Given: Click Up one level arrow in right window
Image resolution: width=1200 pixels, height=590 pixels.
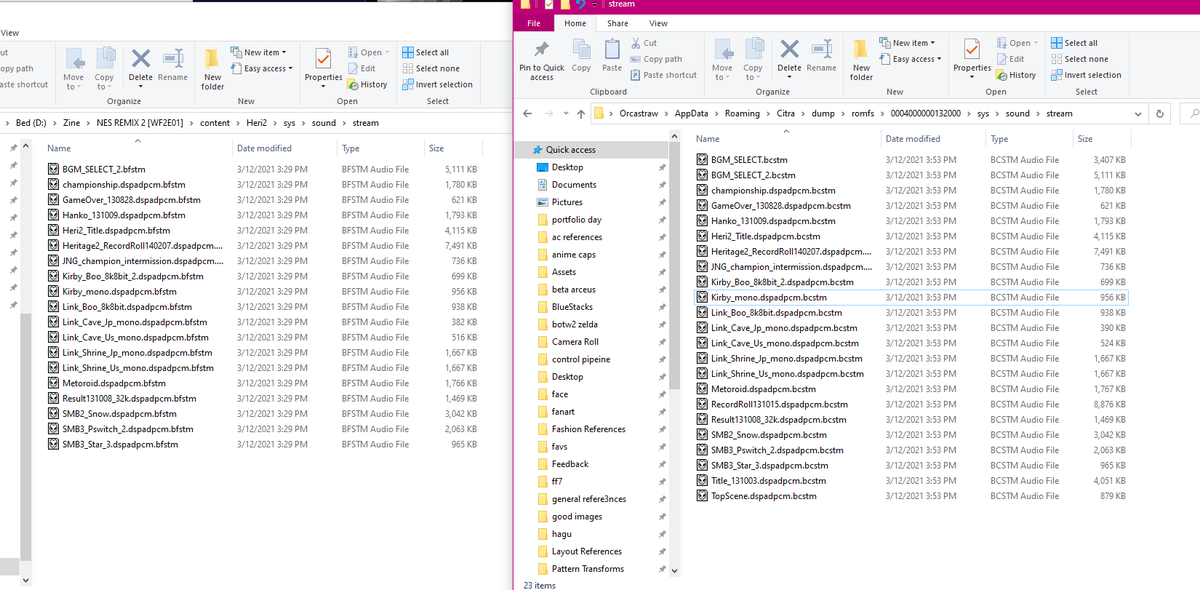Looking at the screenshot, I should click(x=581, y=113).
